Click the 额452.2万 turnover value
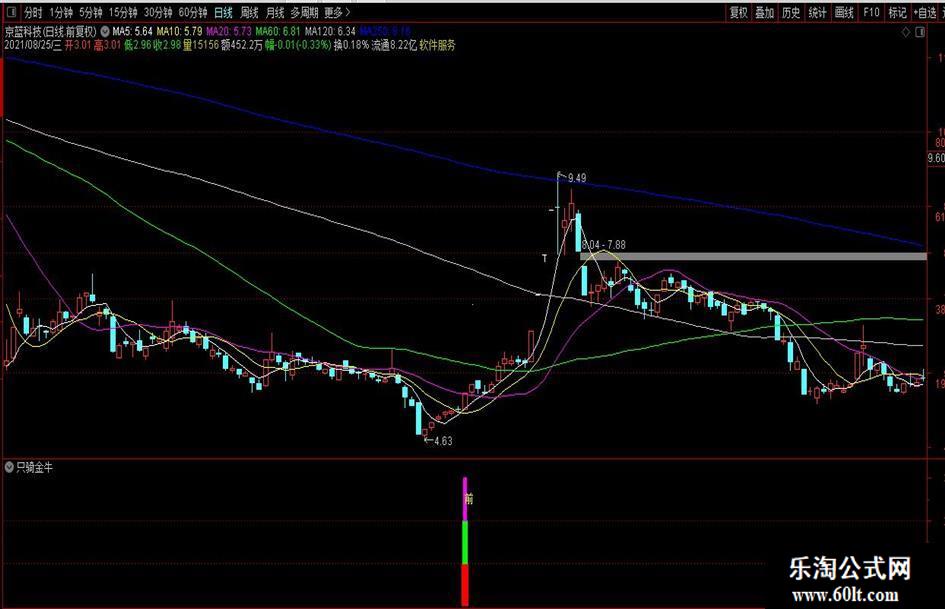945x609 pixels. pos(242,45)
